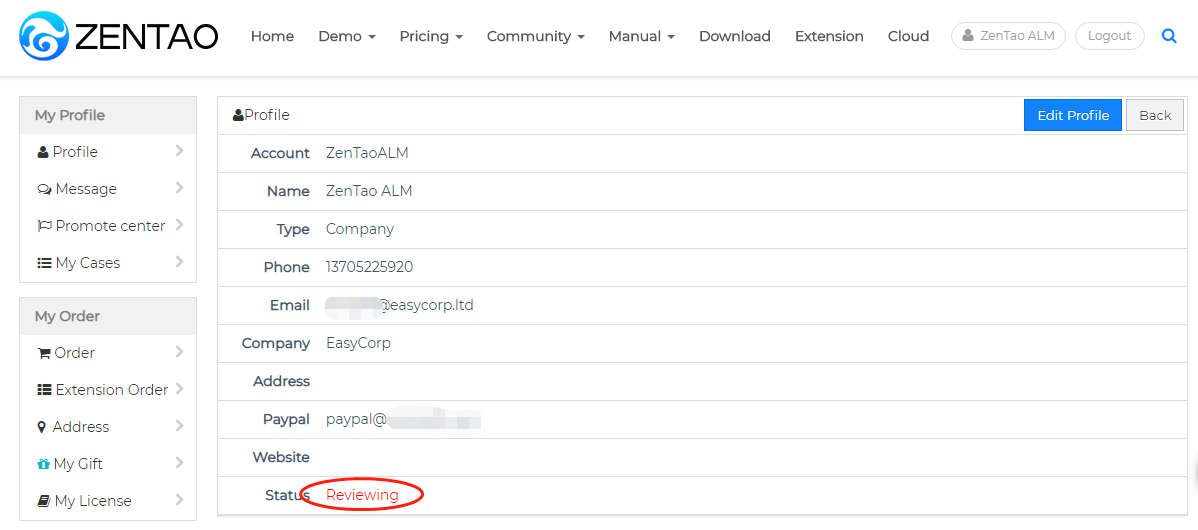Open the search magnifier icon
Viewport: 1198px width, 530px height.
[1169, 36]
